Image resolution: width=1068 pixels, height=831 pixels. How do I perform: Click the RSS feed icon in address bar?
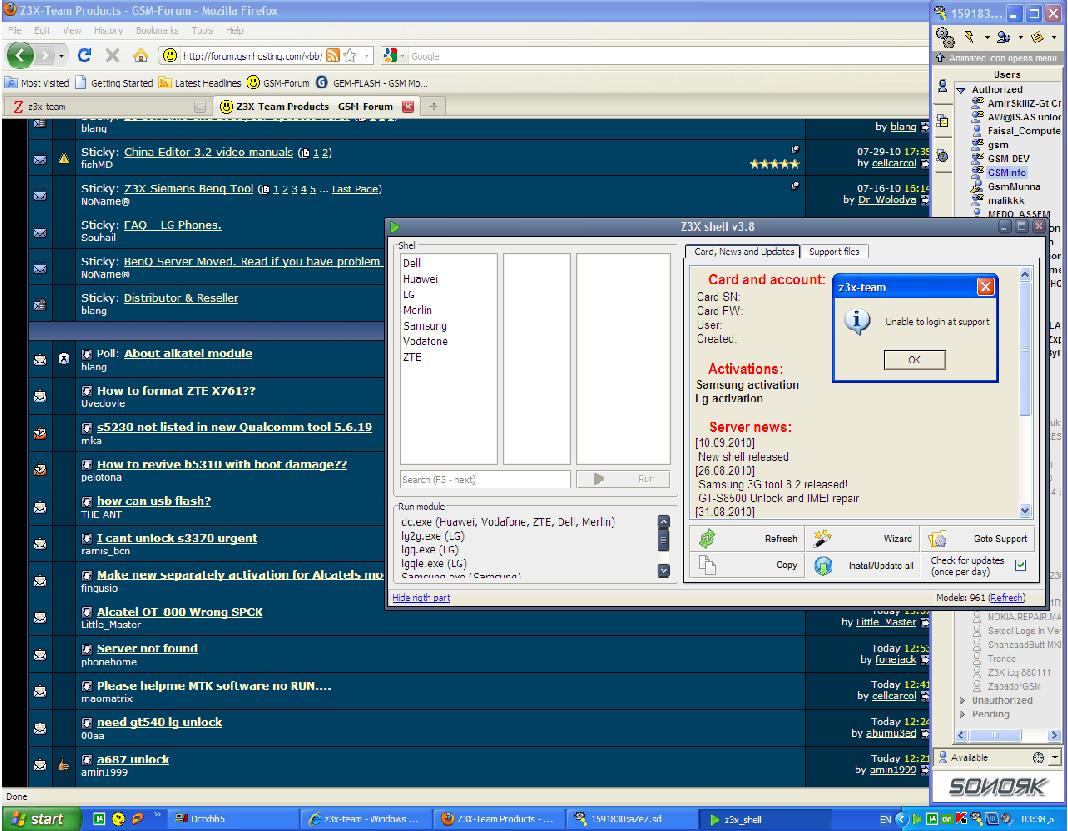[x=332, y=55]
